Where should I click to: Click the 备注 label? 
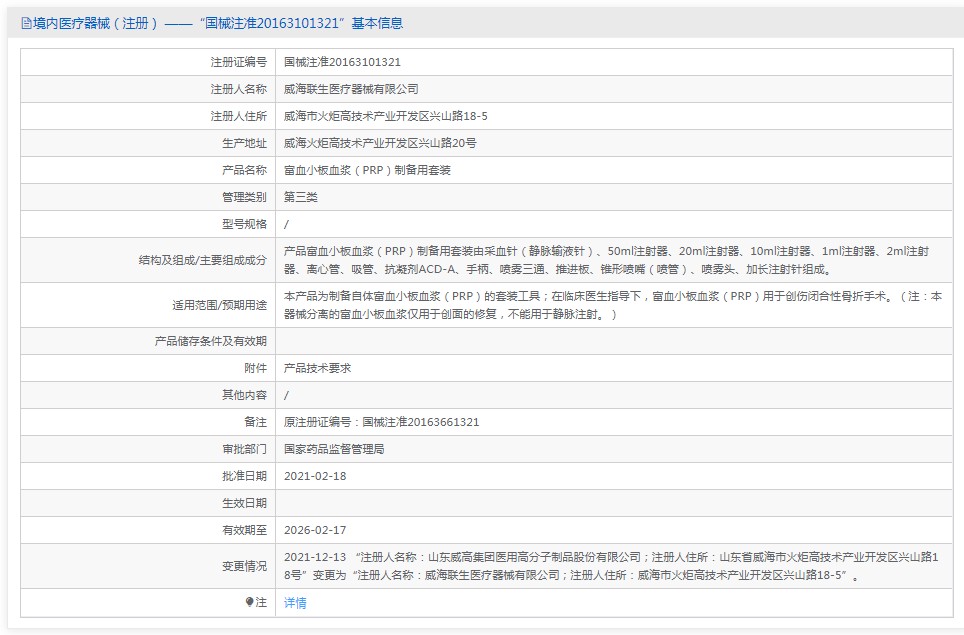pos(255,422)
